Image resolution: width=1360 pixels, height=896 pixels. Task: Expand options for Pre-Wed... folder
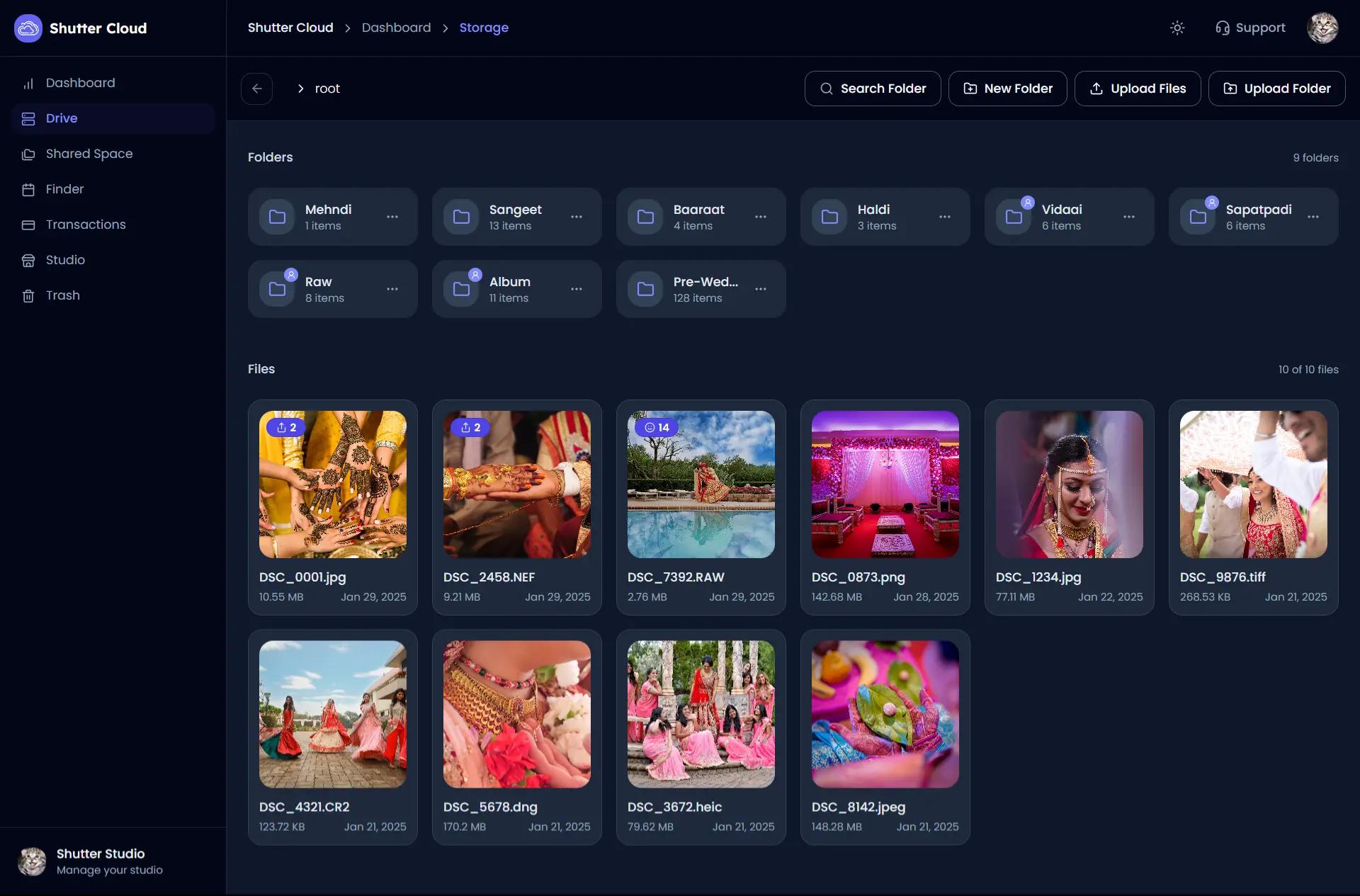tap(761, 289)
